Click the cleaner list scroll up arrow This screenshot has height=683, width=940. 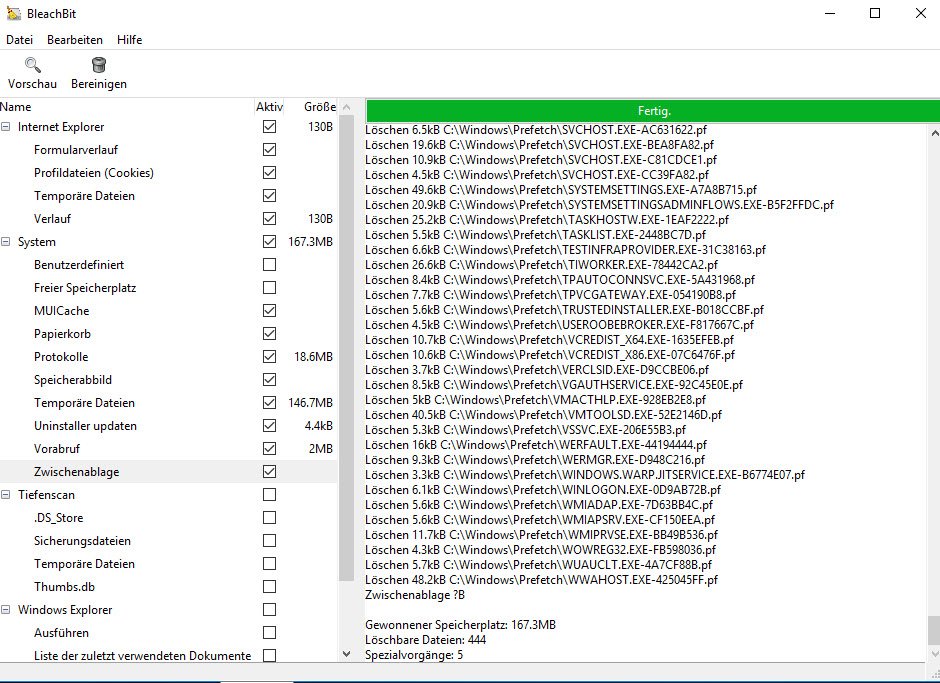(x=347, y=107)
